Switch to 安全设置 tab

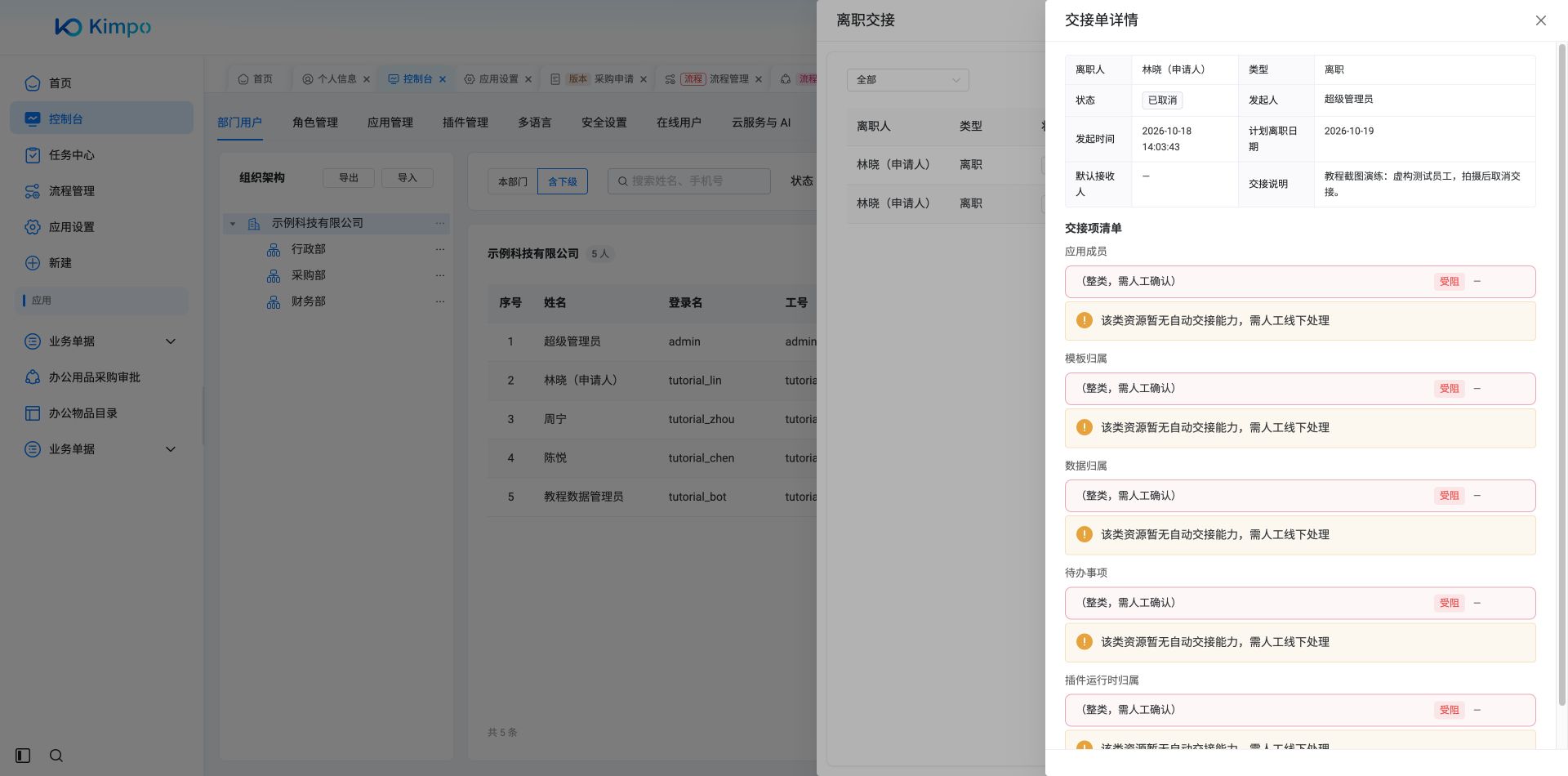604,123
